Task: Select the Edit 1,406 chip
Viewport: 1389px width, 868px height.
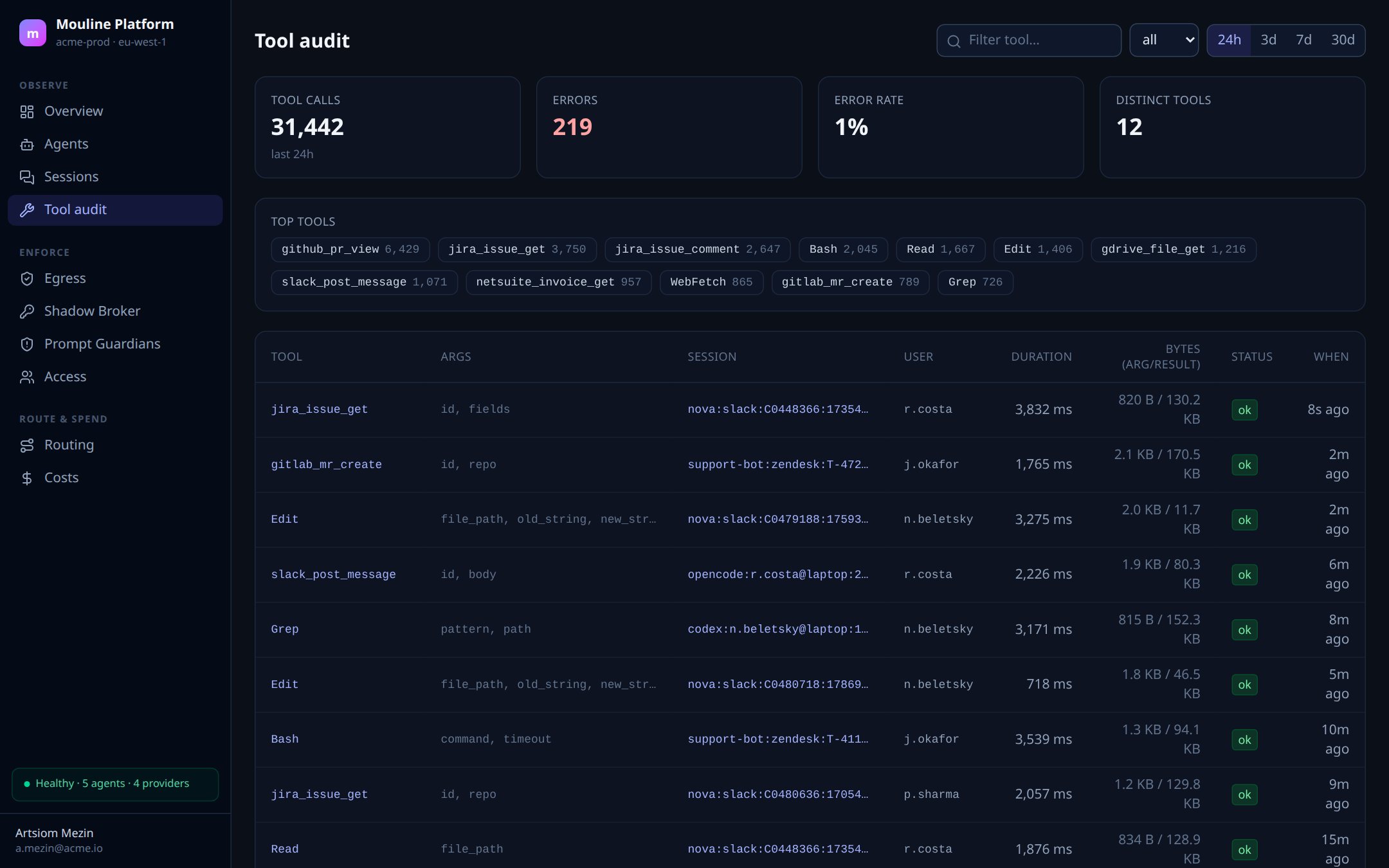Action: 1038,249
